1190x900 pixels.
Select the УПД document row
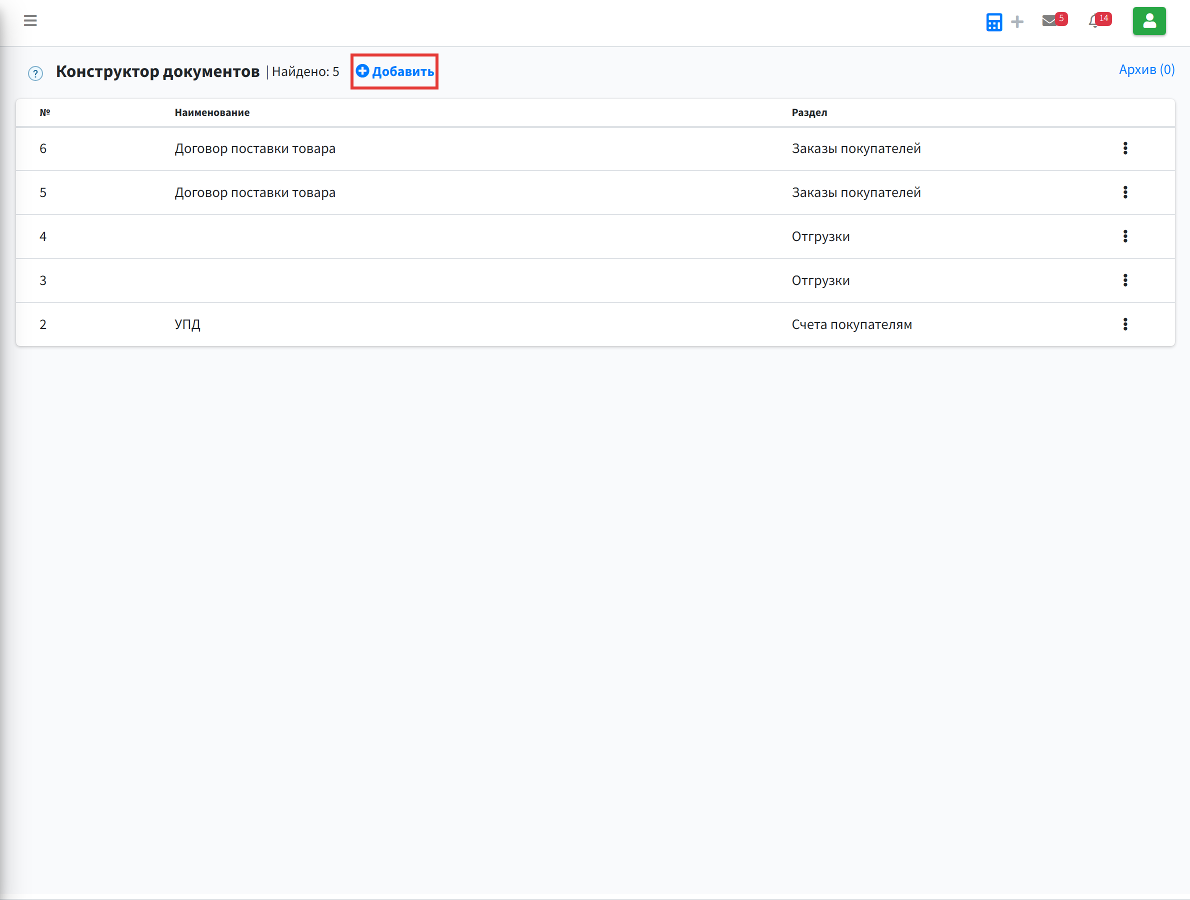595,324
